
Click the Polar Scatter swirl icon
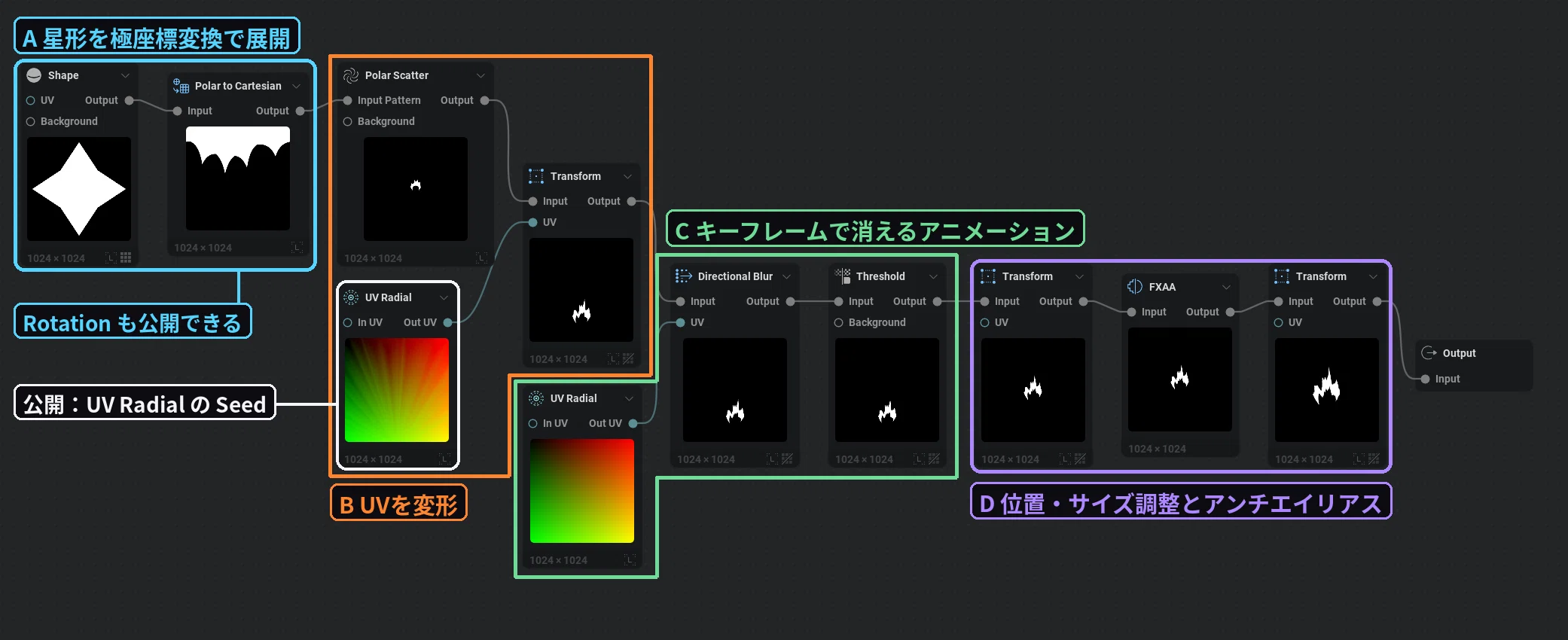351,75
